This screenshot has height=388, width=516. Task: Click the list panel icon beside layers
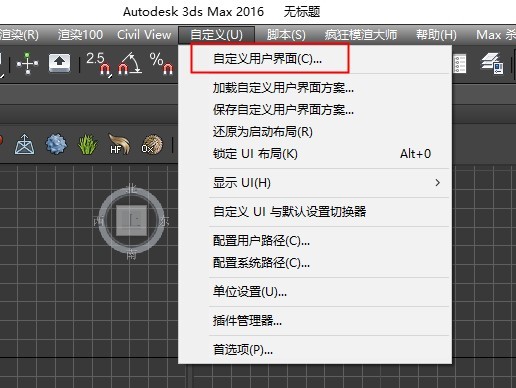(x=460, y=63)
